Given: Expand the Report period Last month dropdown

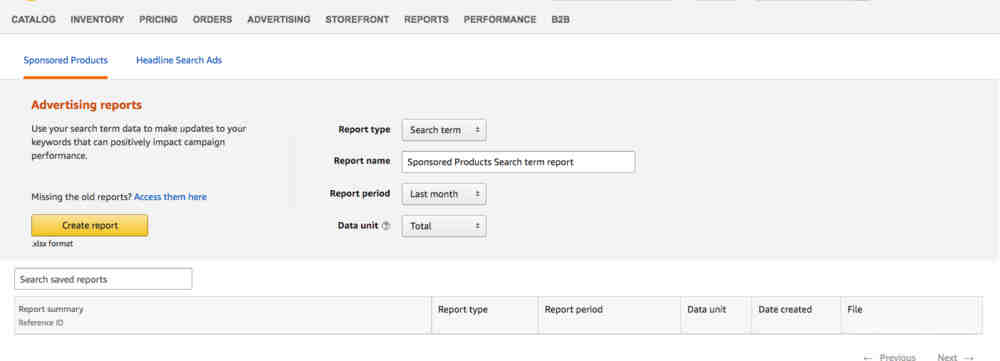Looking at the screenshot, I should [444, 194].
